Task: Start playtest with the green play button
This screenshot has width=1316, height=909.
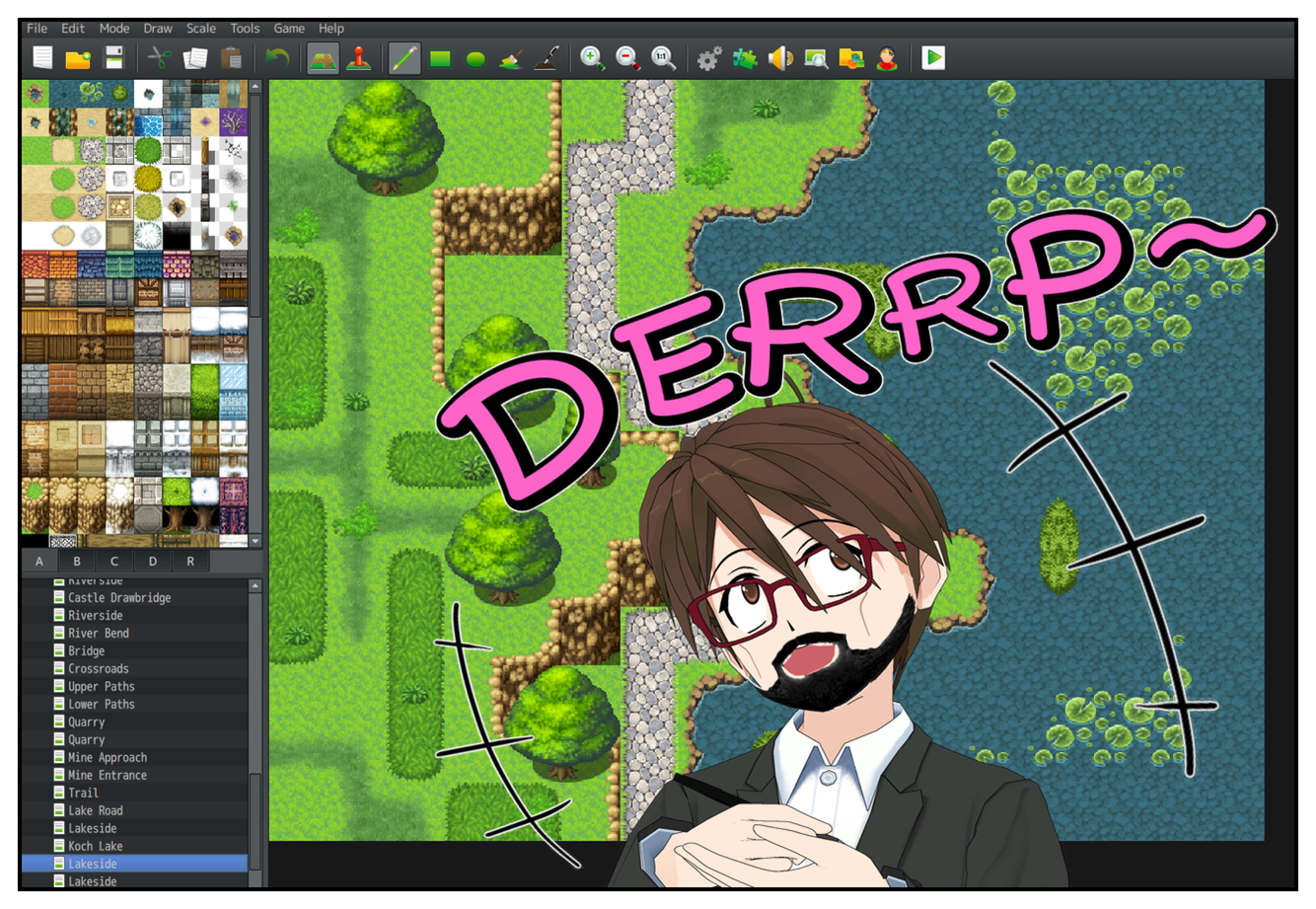Action: coord(933,58)
